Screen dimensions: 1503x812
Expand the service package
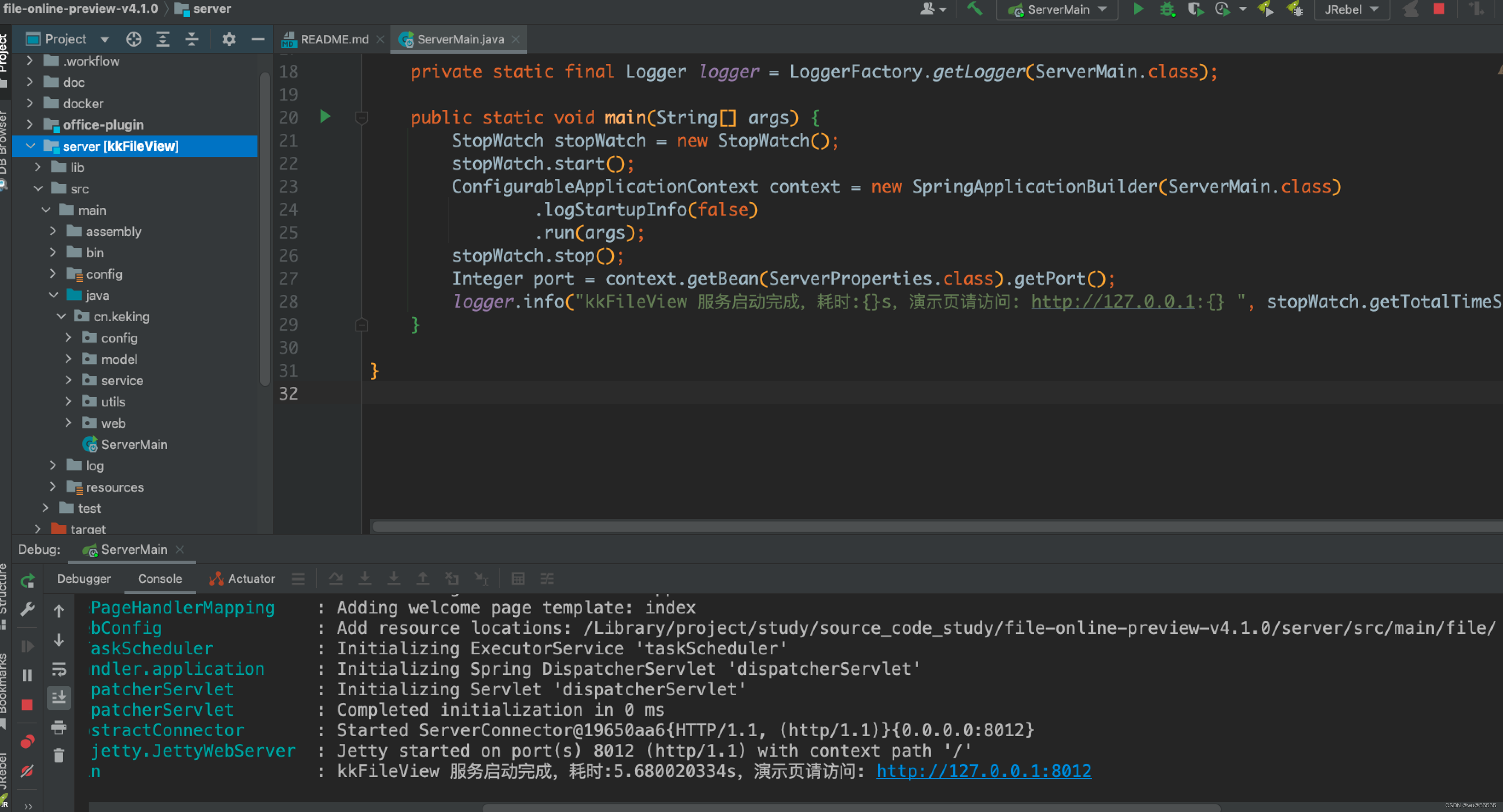[68, 380]
